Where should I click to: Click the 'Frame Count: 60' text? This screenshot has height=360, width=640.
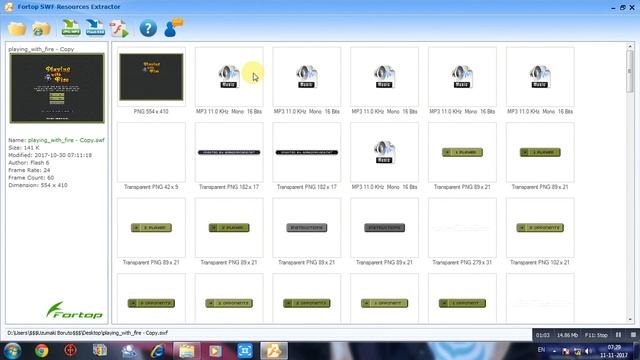(x=31, y=178)
